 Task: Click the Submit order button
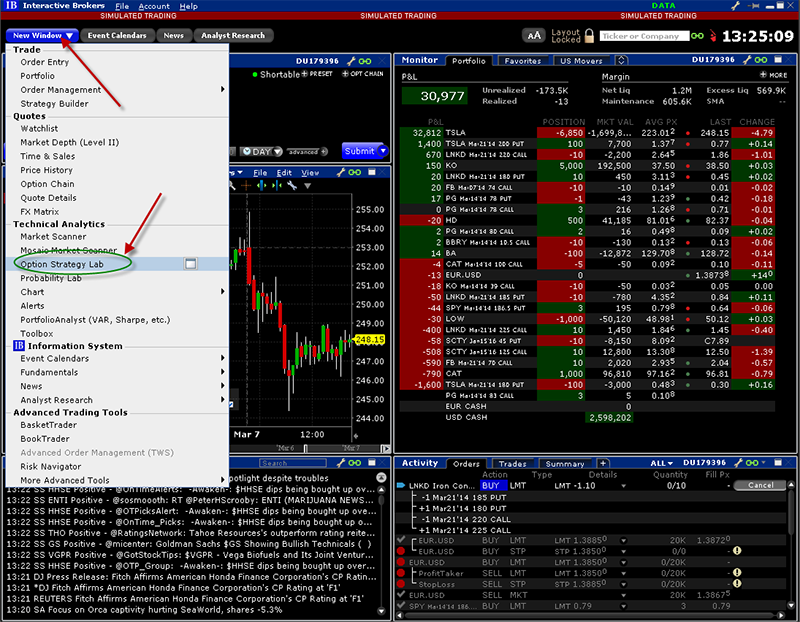[359, 151]
